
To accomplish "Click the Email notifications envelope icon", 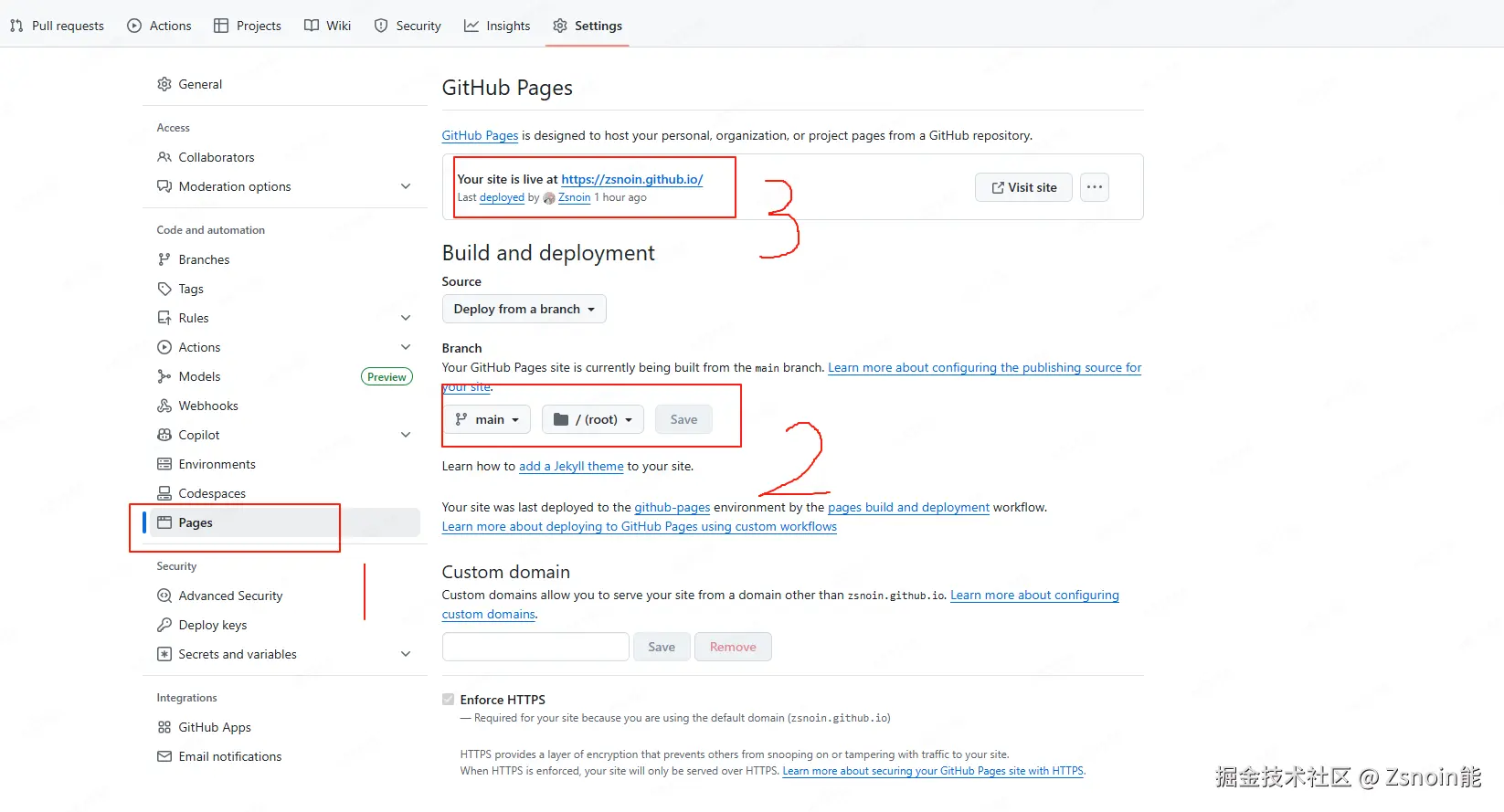I will tap(164, 756).
